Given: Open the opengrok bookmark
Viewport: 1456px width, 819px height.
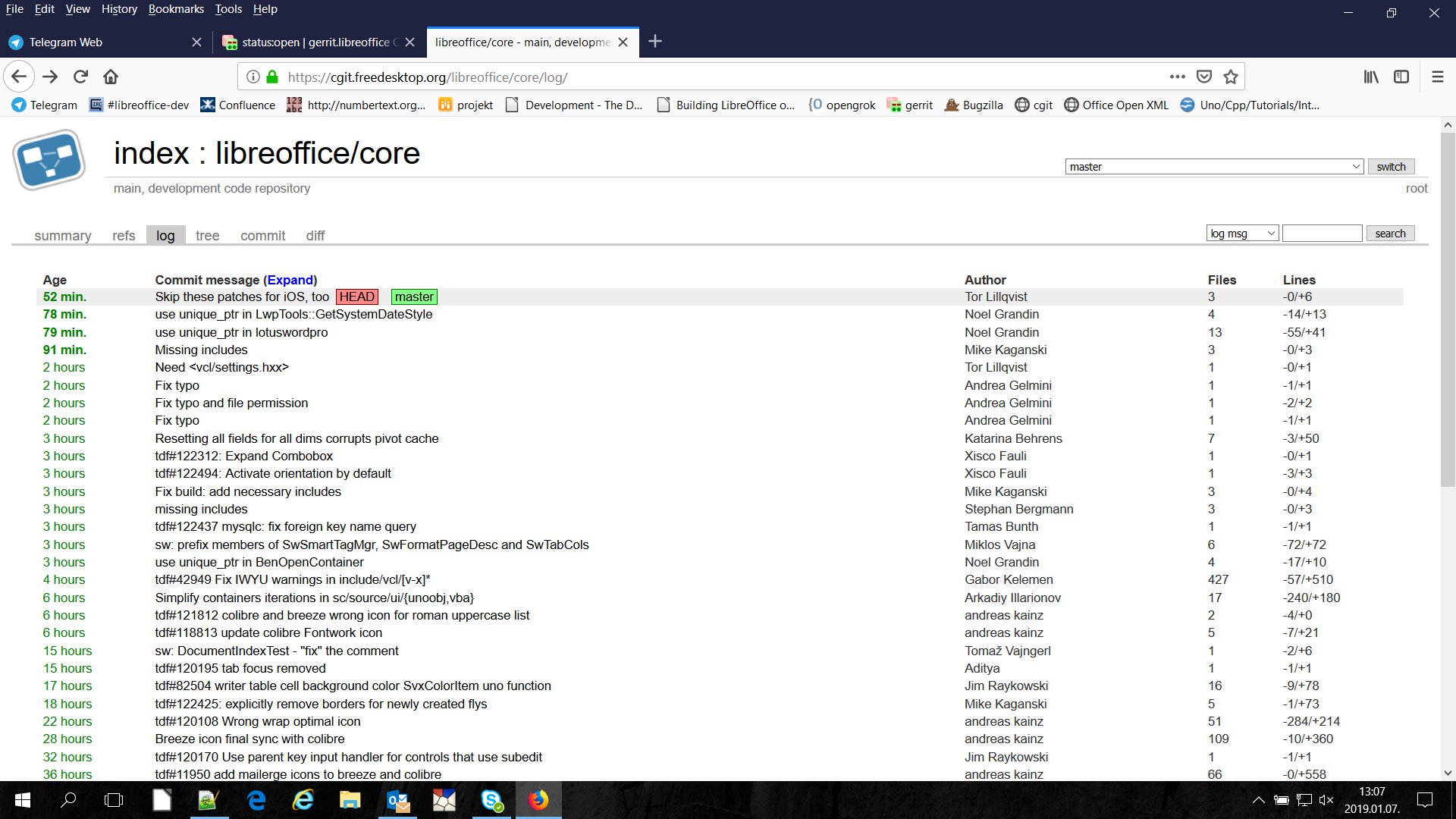Looking at the screenshot, I should pos(842,105).
